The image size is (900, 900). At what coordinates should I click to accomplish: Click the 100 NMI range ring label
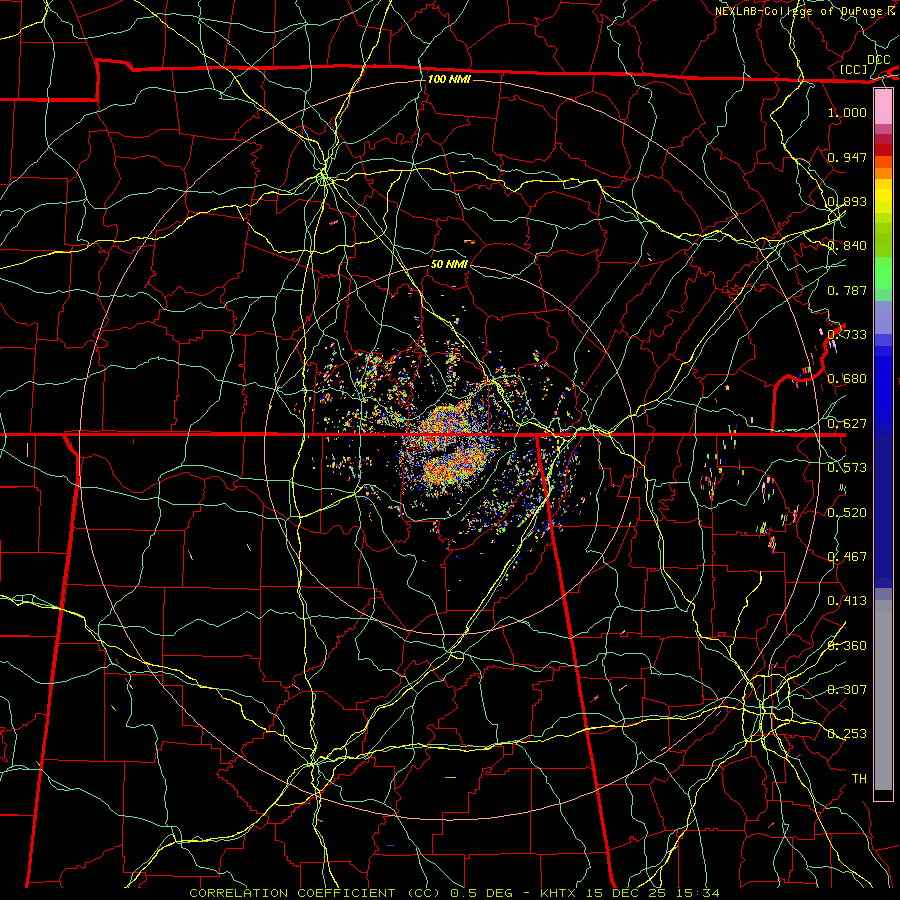(x=449, y=79)
